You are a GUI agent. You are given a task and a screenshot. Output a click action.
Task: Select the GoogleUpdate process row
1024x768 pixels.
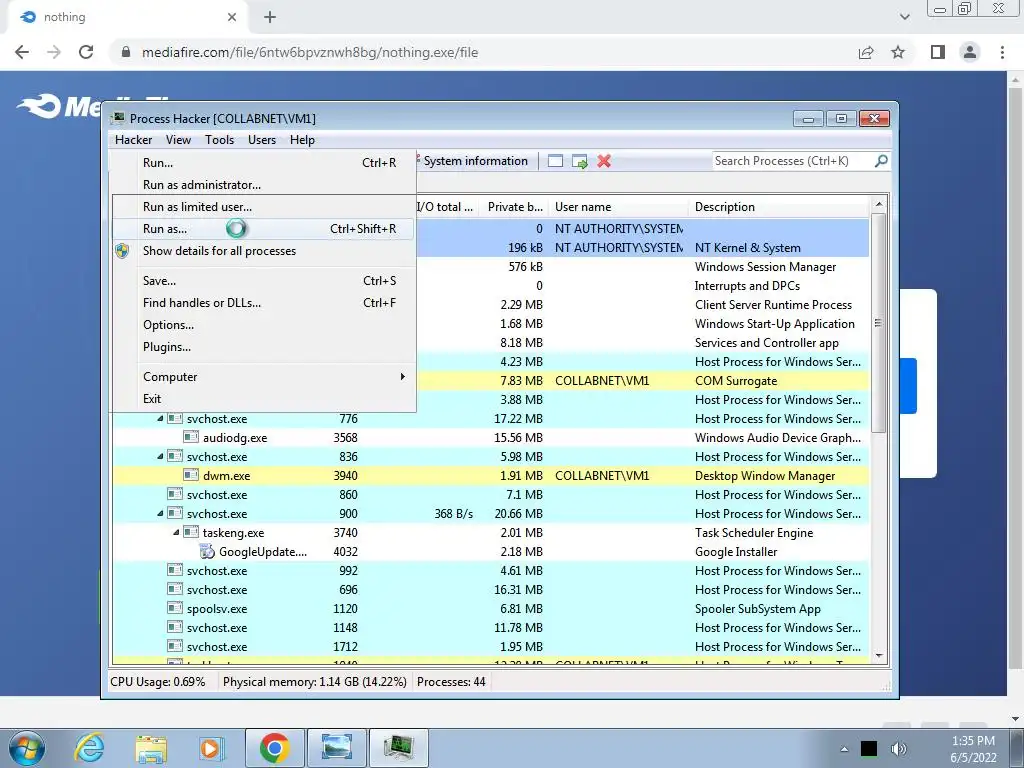[x=491, y=552]
